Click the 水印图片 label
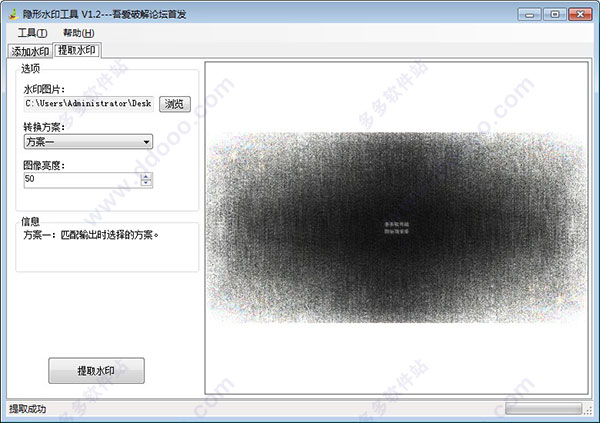This screenshot has height=423, width=600. 44,89
